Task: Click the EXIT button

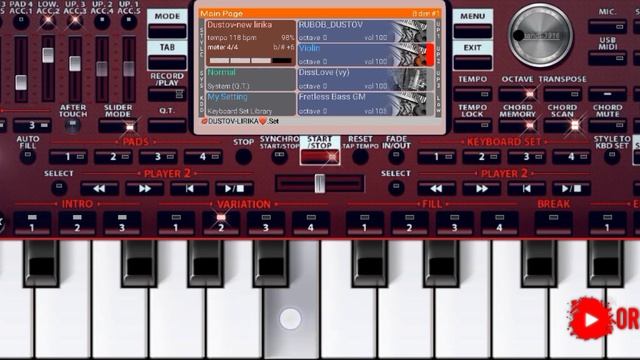Action: point(472,63)
